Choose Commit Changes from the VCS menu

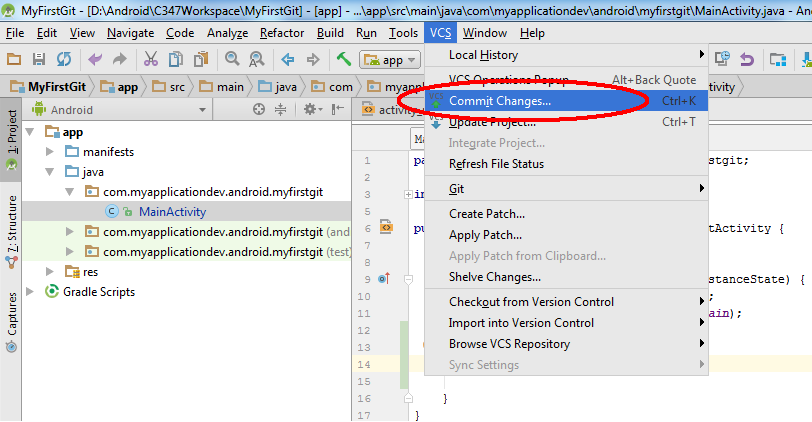point(499,101)
